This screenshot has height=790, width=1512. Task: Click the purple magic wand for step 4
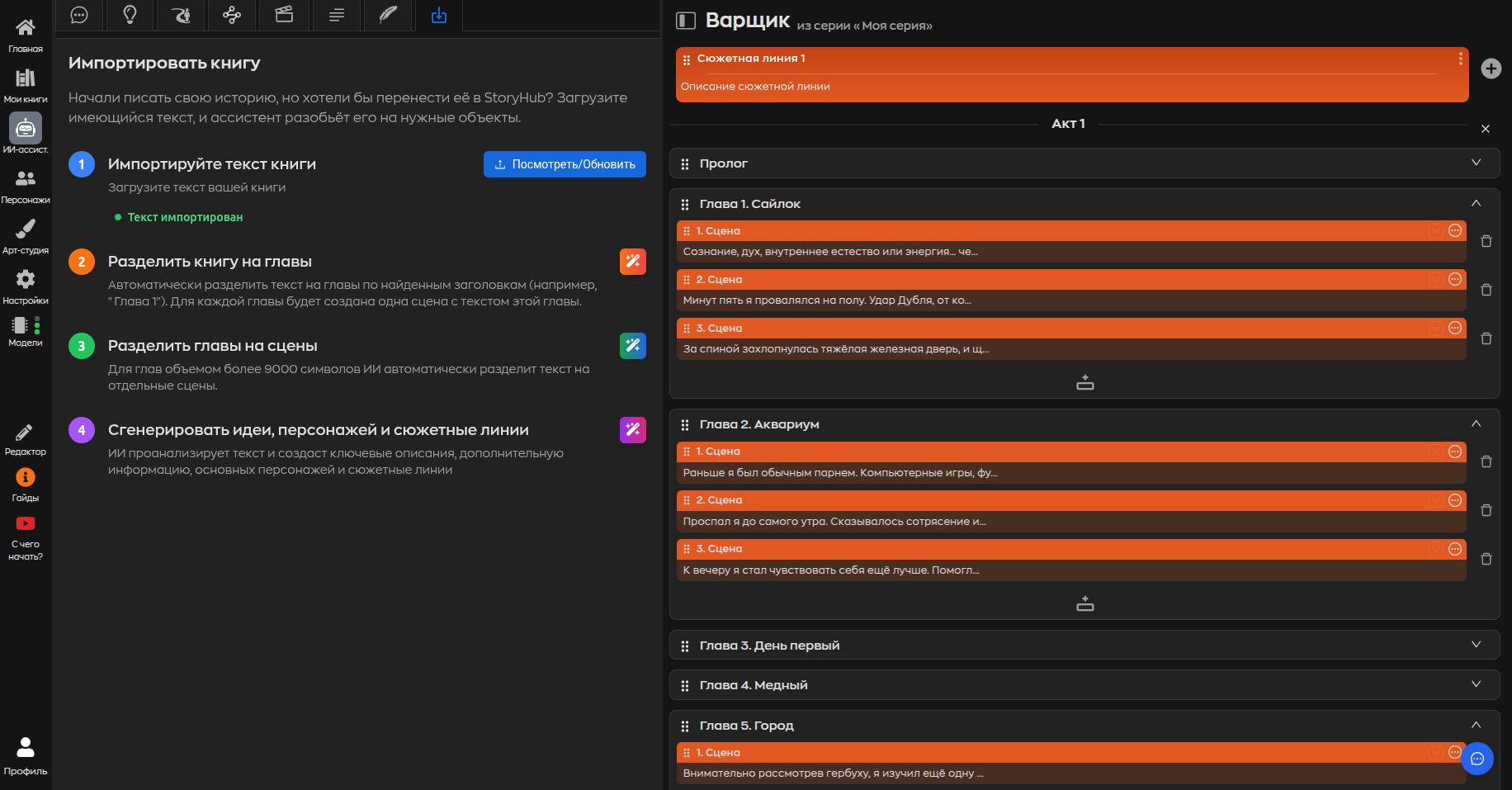pyautogui.click(x=632, y=430)
